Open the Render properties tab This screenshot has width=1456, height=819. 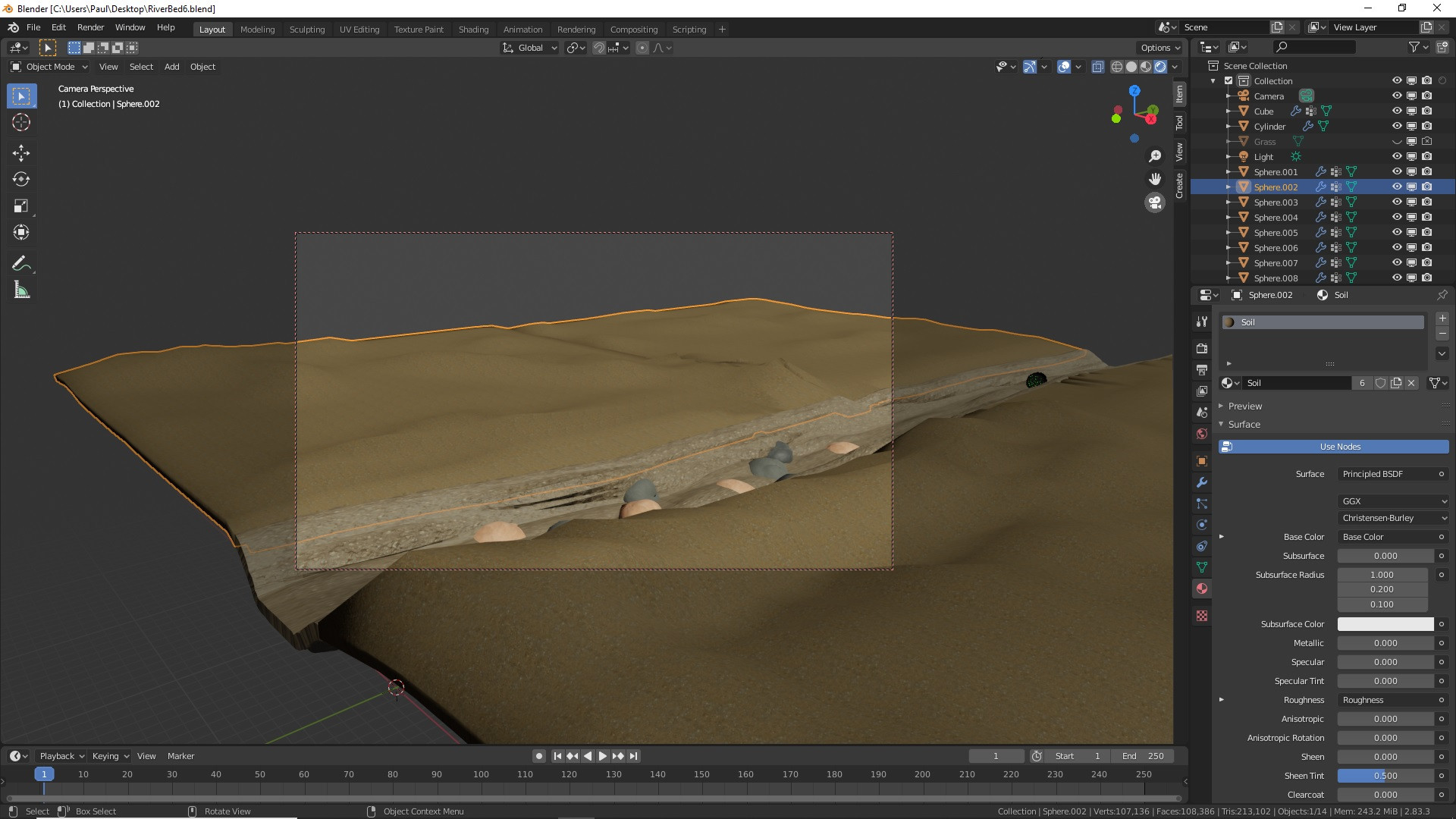click(x=1202, y=349)
